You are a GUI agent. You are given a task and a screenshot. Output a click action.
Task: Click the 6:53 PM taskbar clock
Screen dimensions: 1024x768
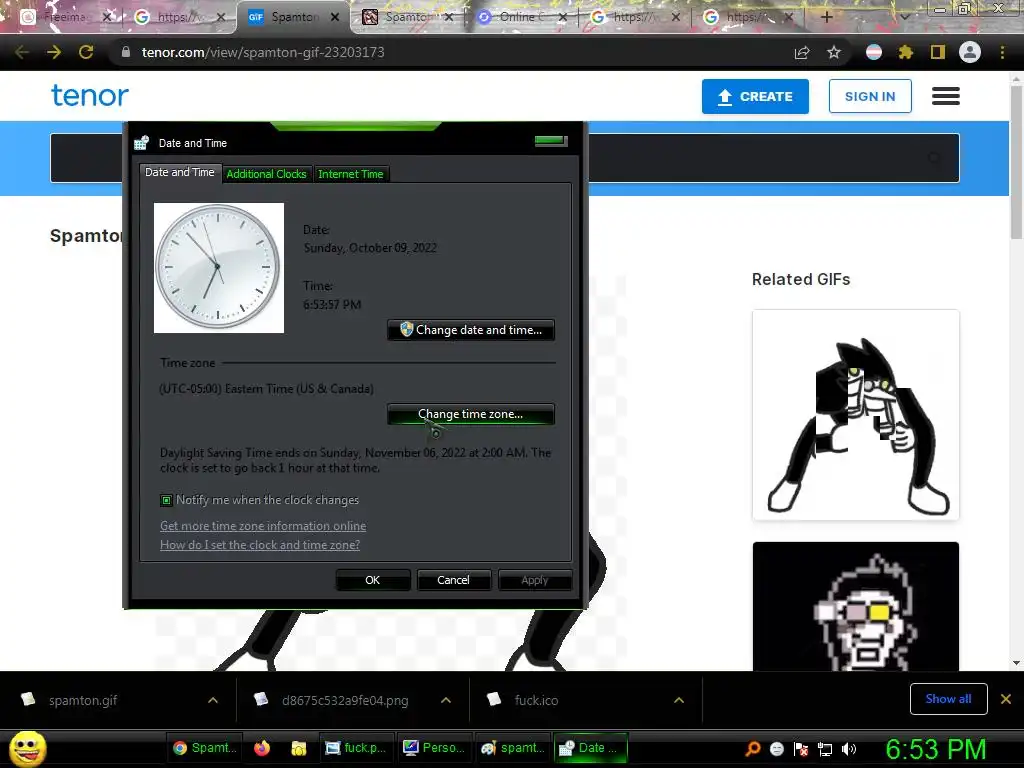(935, 749)
